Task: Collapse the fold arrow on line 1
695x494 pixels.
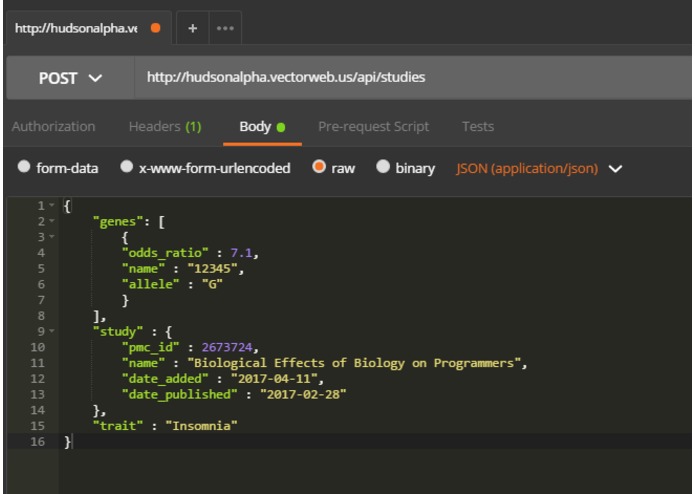Action: tap(52, 205)
